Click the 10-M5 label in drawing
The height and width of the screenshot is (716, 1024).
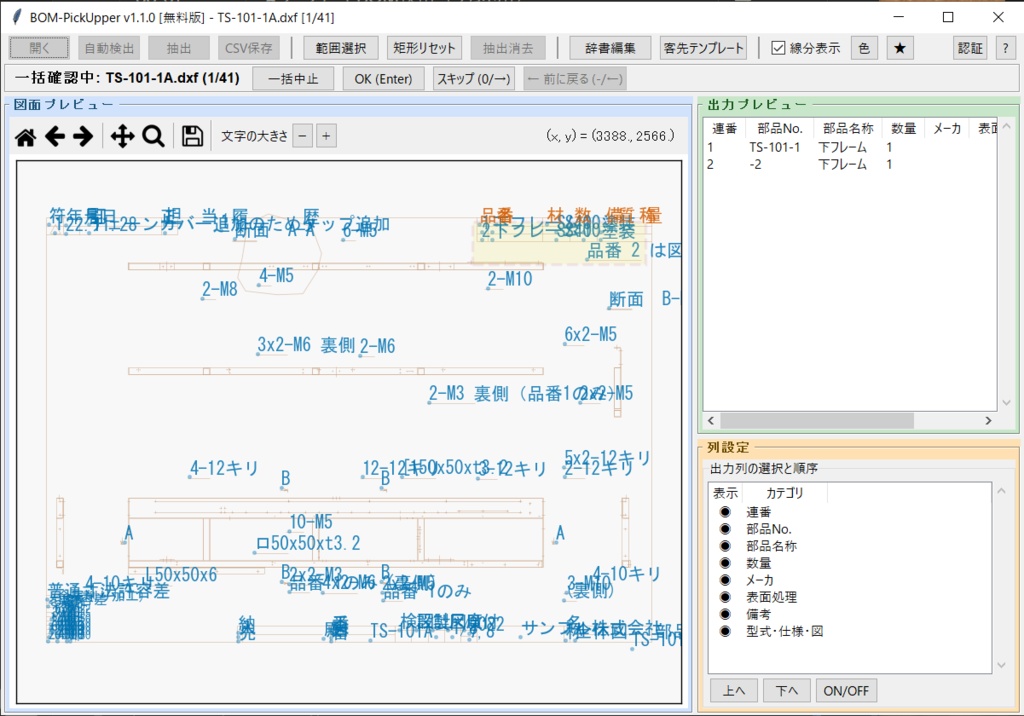tap(311, 522)
